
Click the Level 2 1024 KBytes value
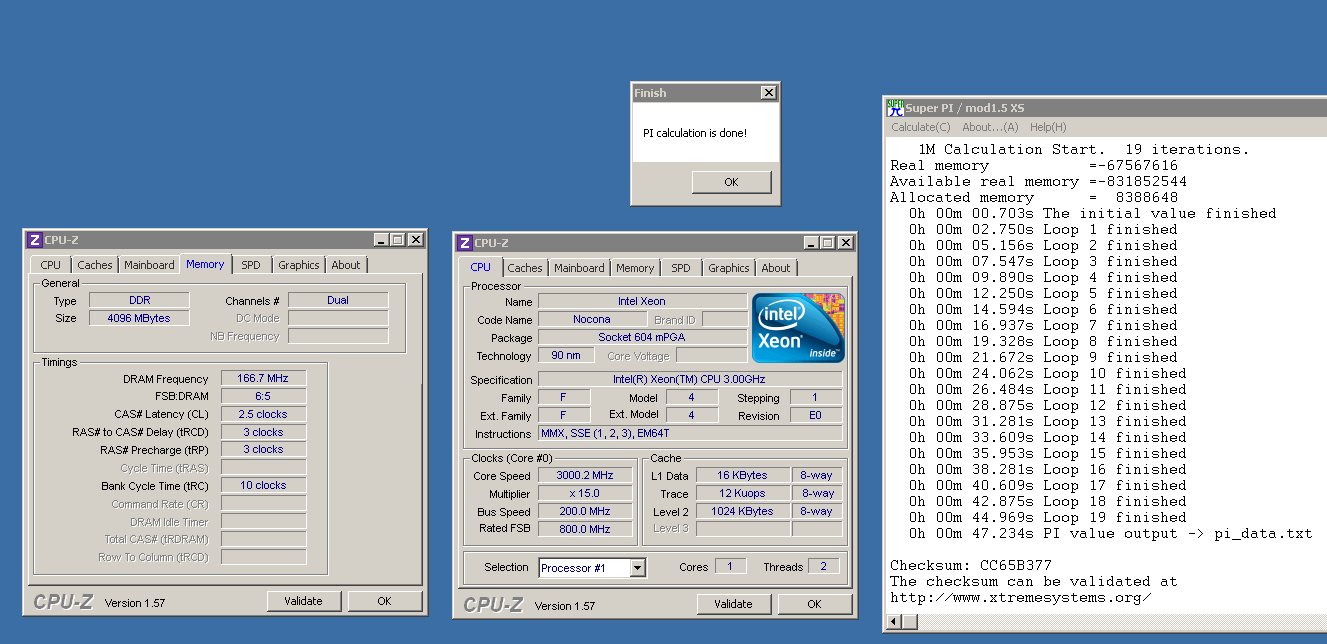click(x=741, y=511)
